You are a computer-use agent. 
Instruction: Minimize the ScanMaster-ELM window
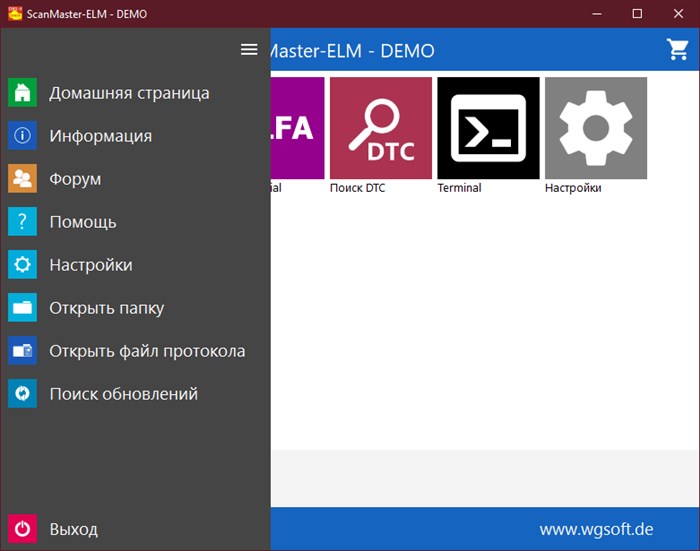tap(597, 14)
